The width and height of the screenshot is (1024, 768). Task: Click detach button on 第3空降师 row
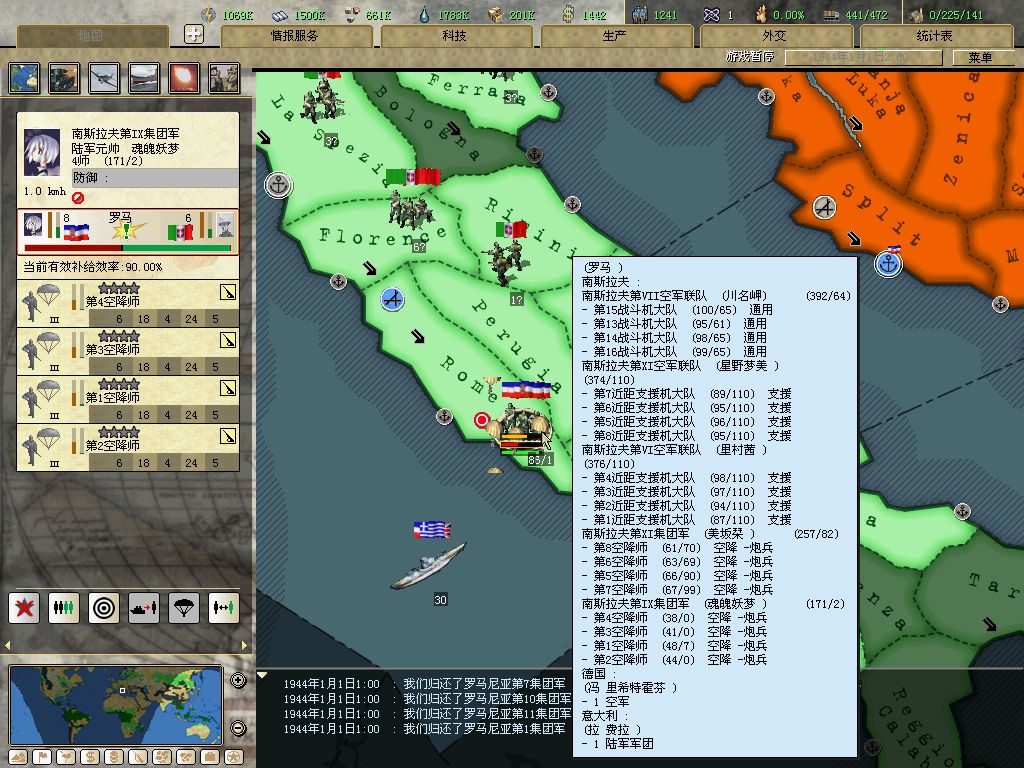coord(228,340)
